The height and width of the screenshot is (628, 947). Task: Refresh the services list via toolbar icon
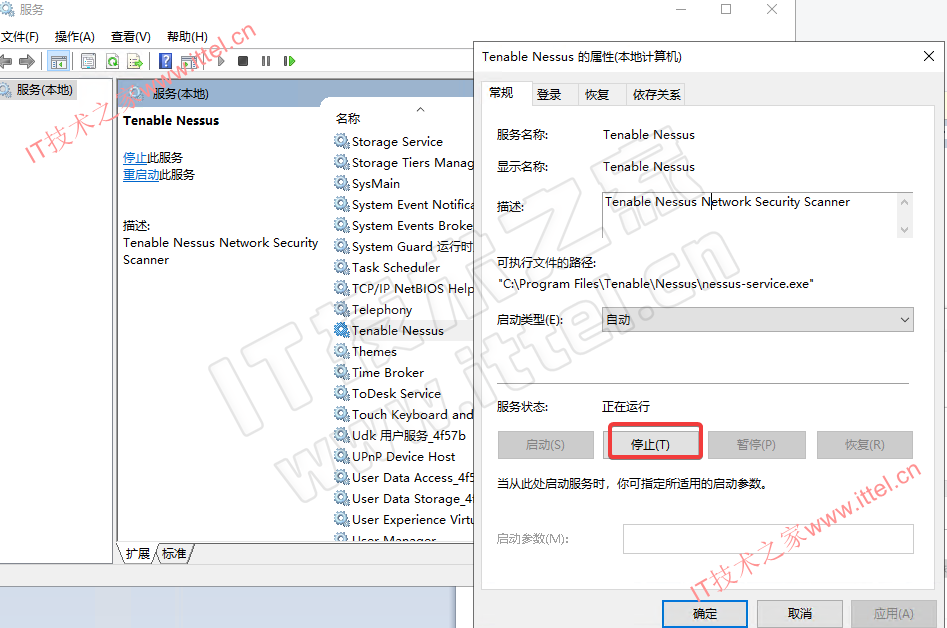[112, 61]
